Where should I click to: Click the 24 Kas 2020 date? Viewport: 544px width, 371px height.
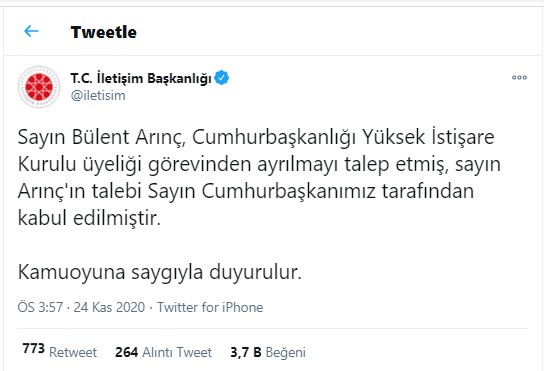(109, 307)
